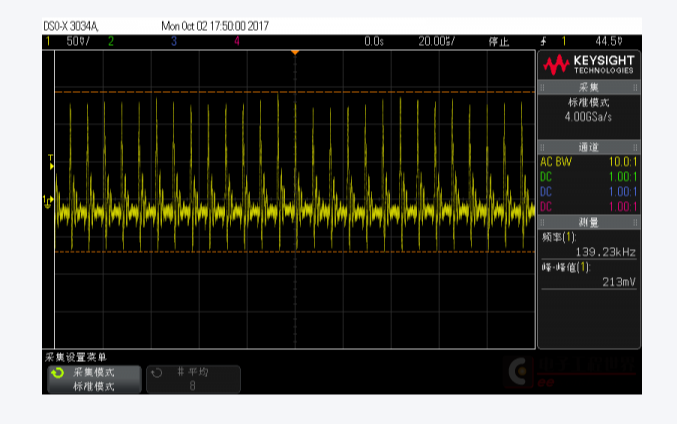Toggle blue channel 3 indicator in top bar
Image resolution: width=677 pixels, height=424 pixels.
tap(174, 41)
